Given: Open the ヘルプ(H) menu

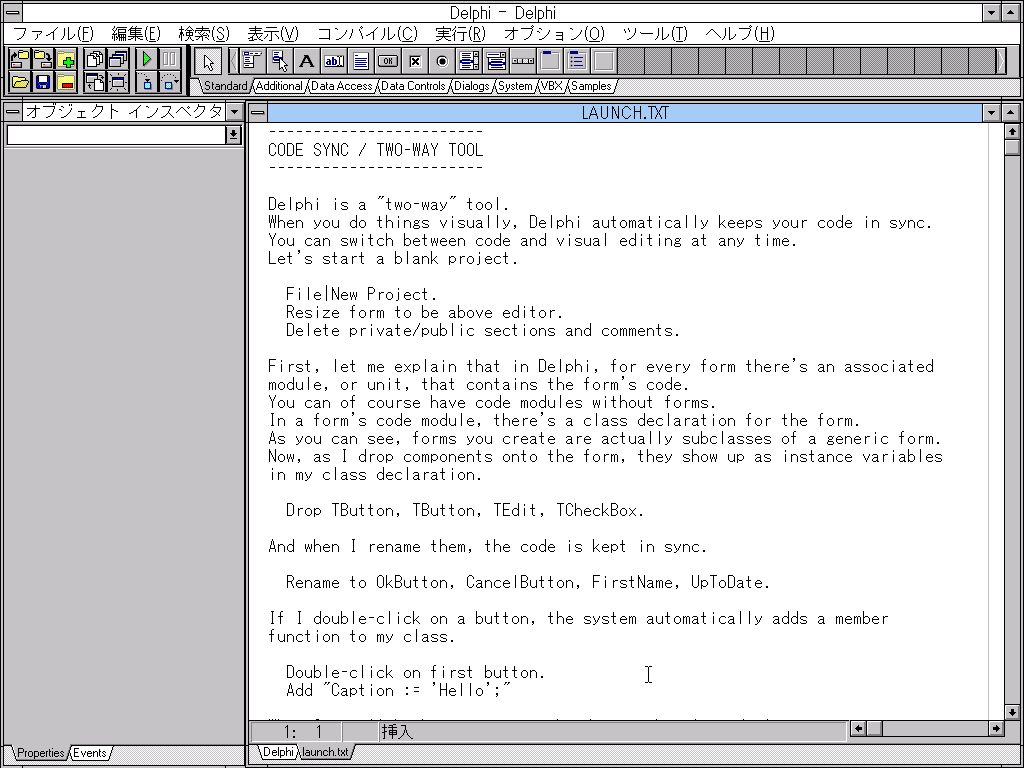Looking at the screenshot, I should pyautogui.click(x=740, y=34).
